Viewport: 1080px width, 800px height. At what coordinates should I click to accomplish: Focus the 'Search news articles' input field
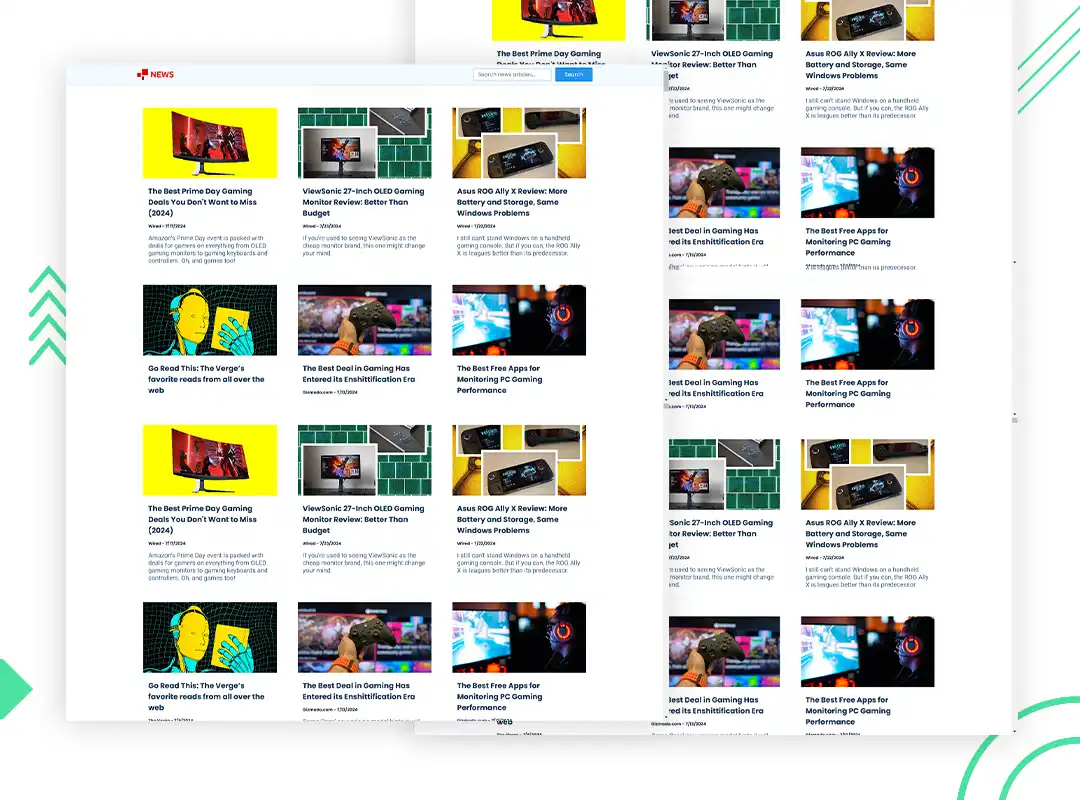511,74
